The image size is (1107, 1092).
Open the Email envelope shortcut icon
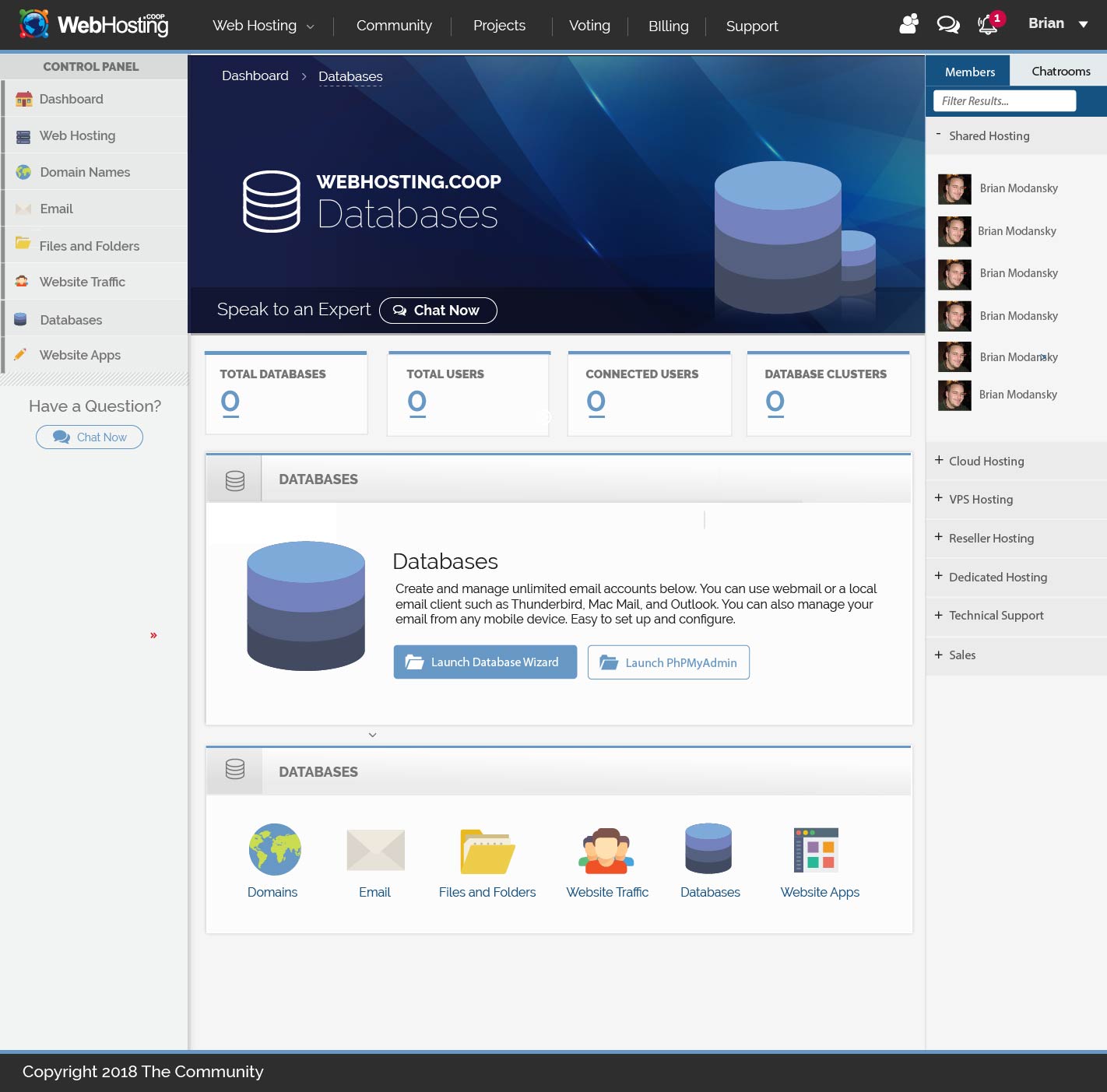click(x=375, y=849)
